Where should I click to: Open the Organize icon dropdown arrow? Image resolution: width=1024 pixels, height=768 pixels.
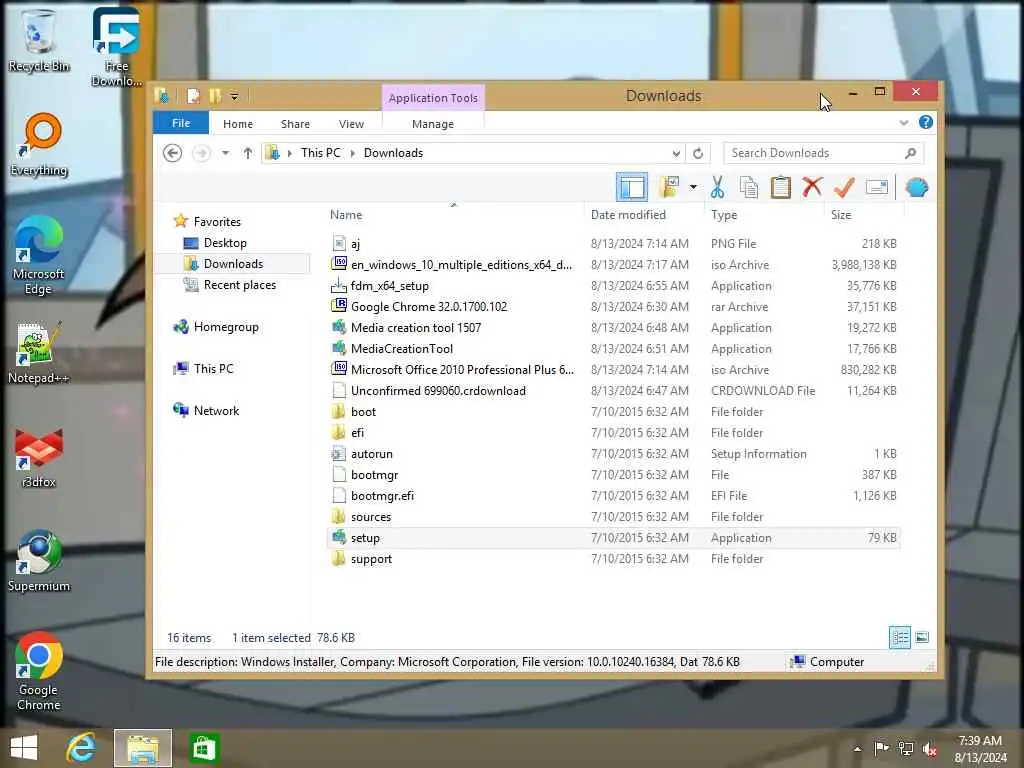pyautogui.click(x=693, y=187)
